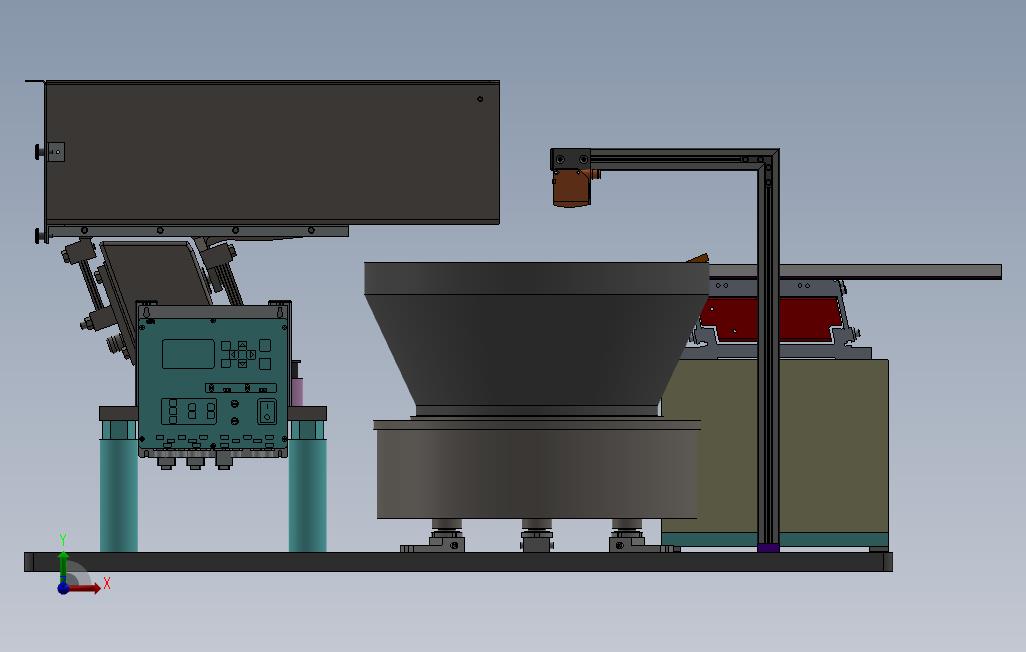Image resolution: width=1026 pixels, height=652 pixels.
Task: Select the conical vibratory bowl
Action: tap(537, 338)
